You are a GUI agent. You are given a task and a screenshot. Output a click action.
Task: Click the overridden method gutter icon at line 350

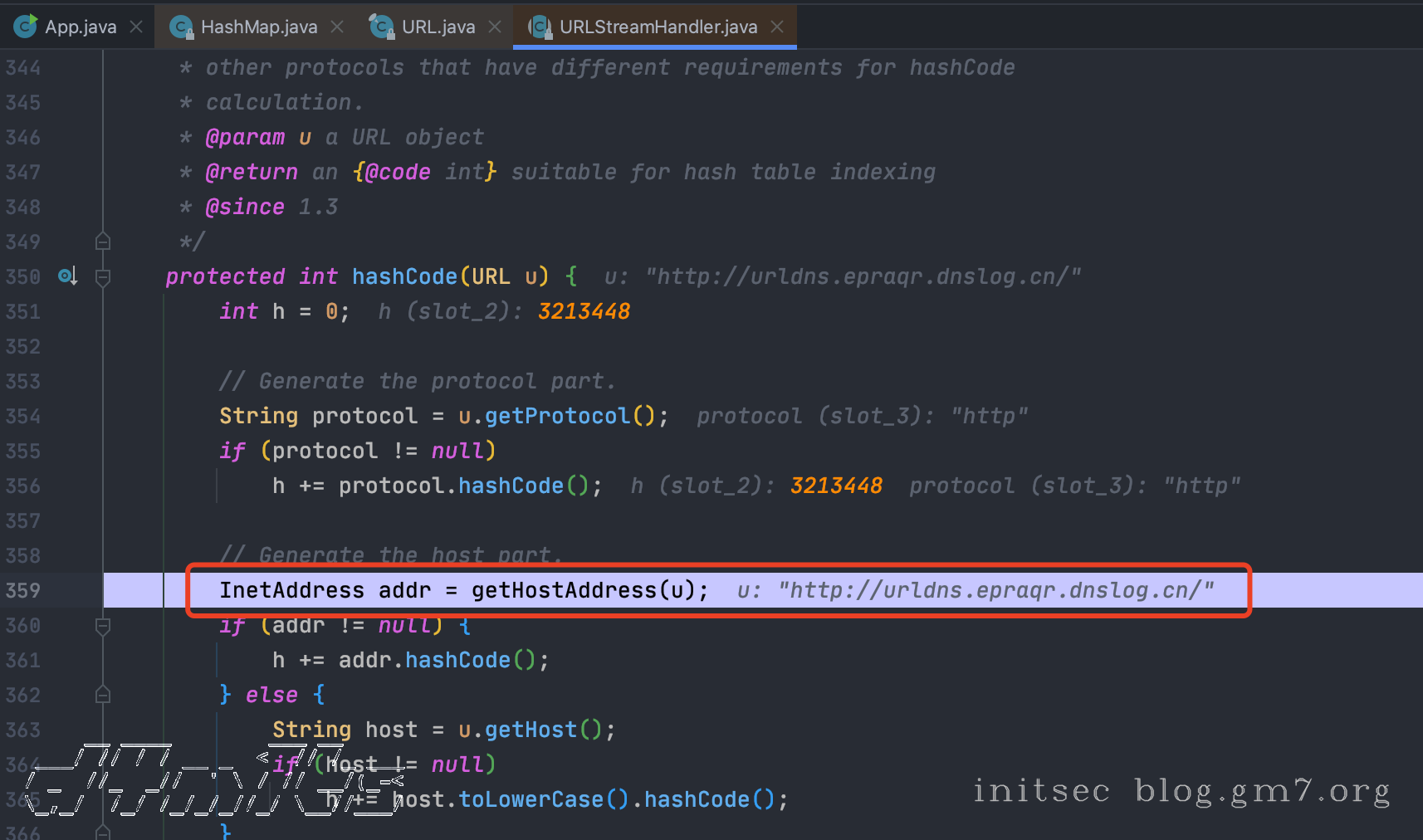pos(68,276)
